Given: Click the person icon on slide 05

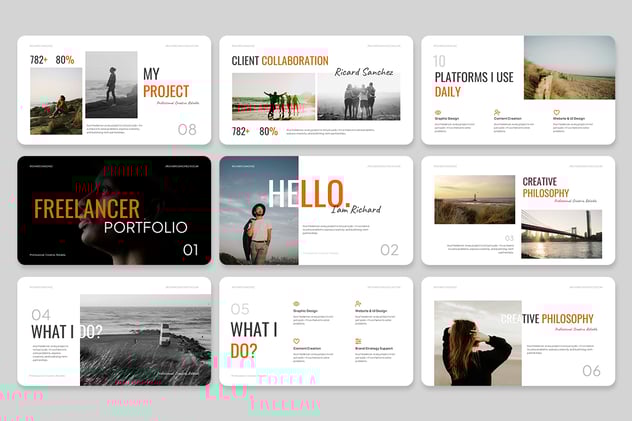Looking at the screenshot, I should [x=358, y=304].
